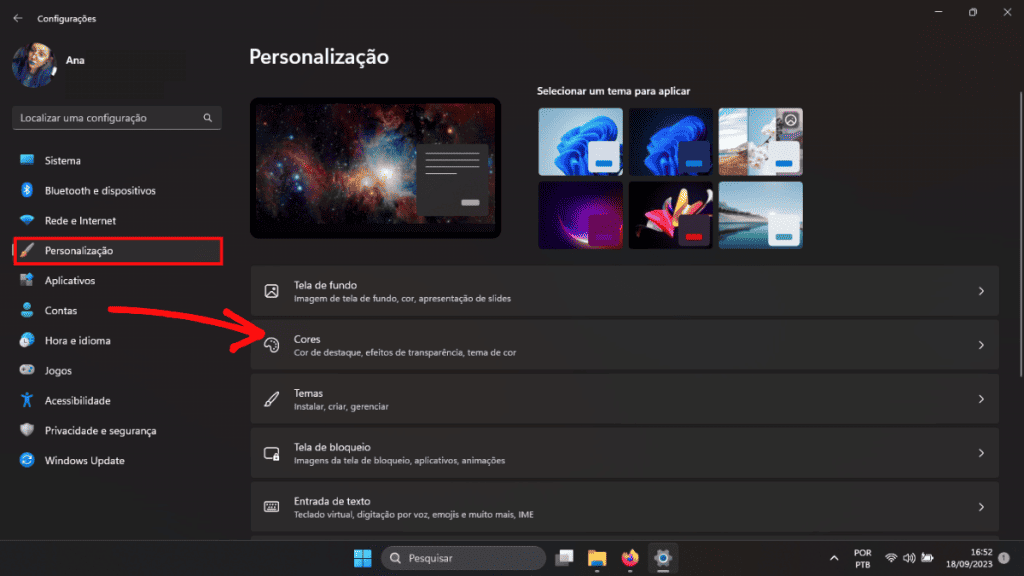Open Tela de fundo settings
Screen dimensions: 1024x576
coord(625,291)
